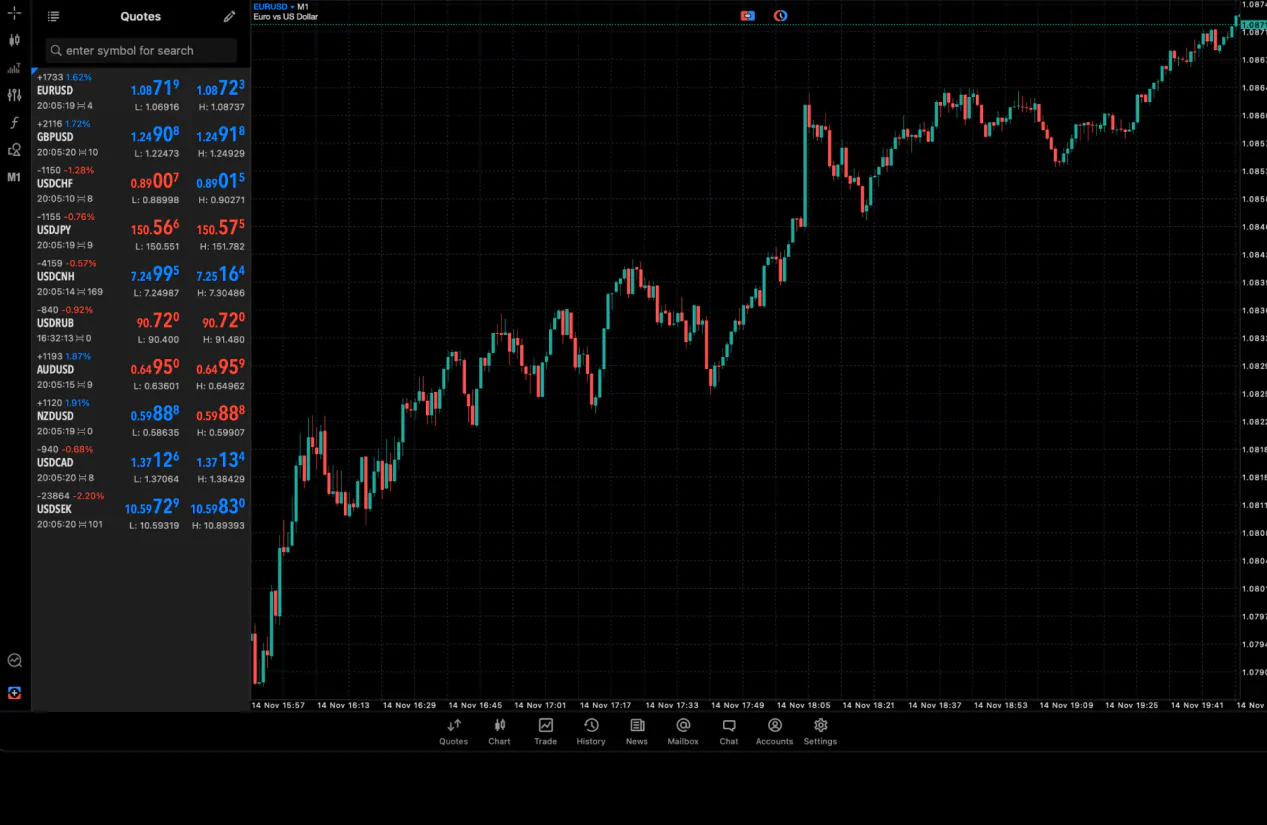Open the M1 timeframe selector
The width and height of the screenshot is (1267, 825).
[x=14, y=177]
